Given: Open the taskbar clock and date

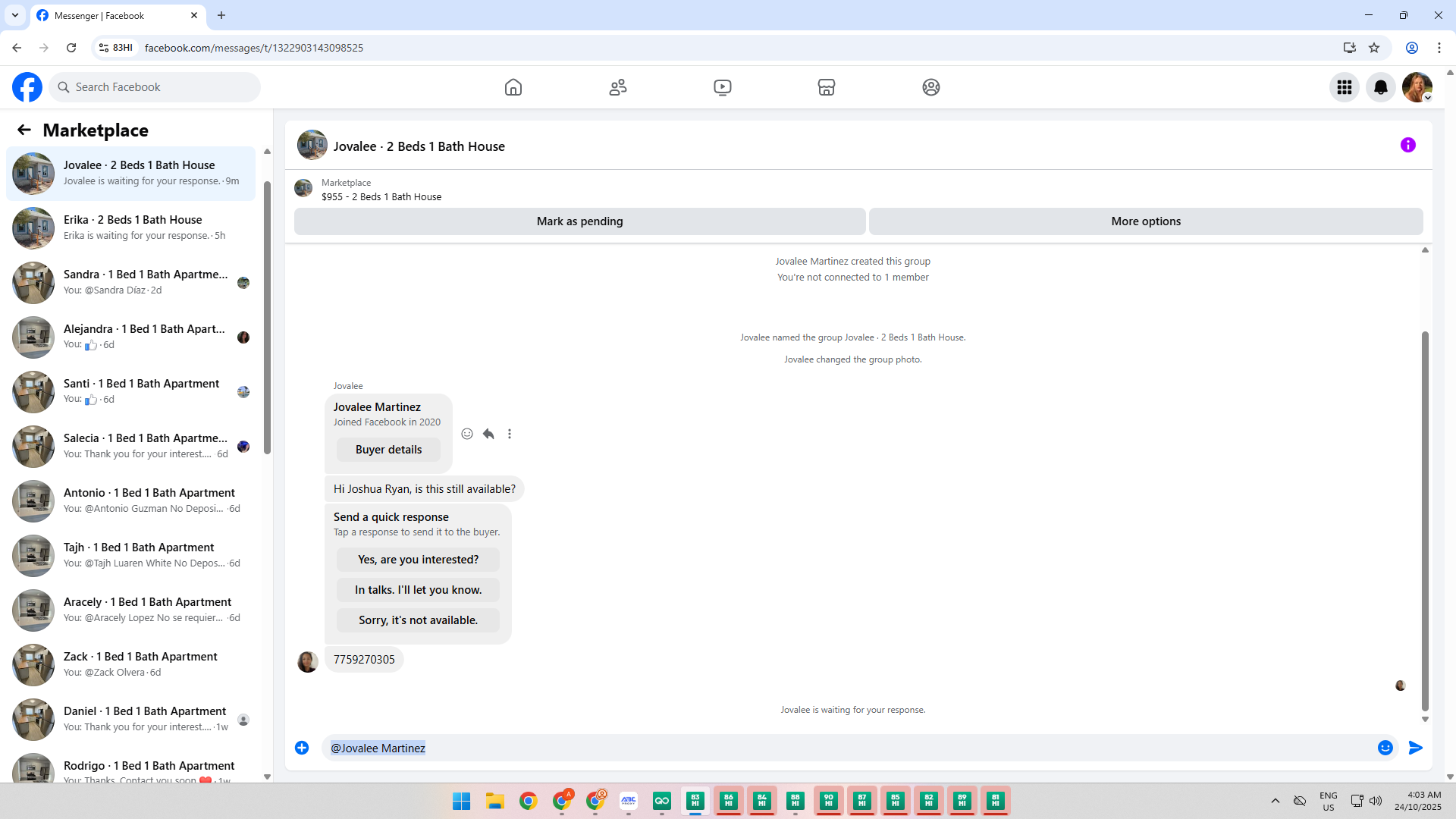Looking at the screenshot, I should pos(1417,801).
